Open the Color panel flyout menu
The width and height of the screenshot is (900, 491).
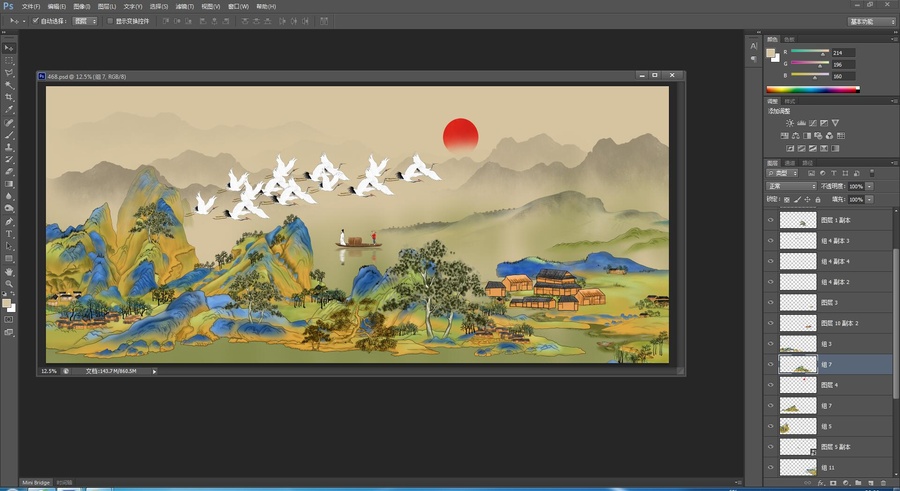(x=893, y=39)
